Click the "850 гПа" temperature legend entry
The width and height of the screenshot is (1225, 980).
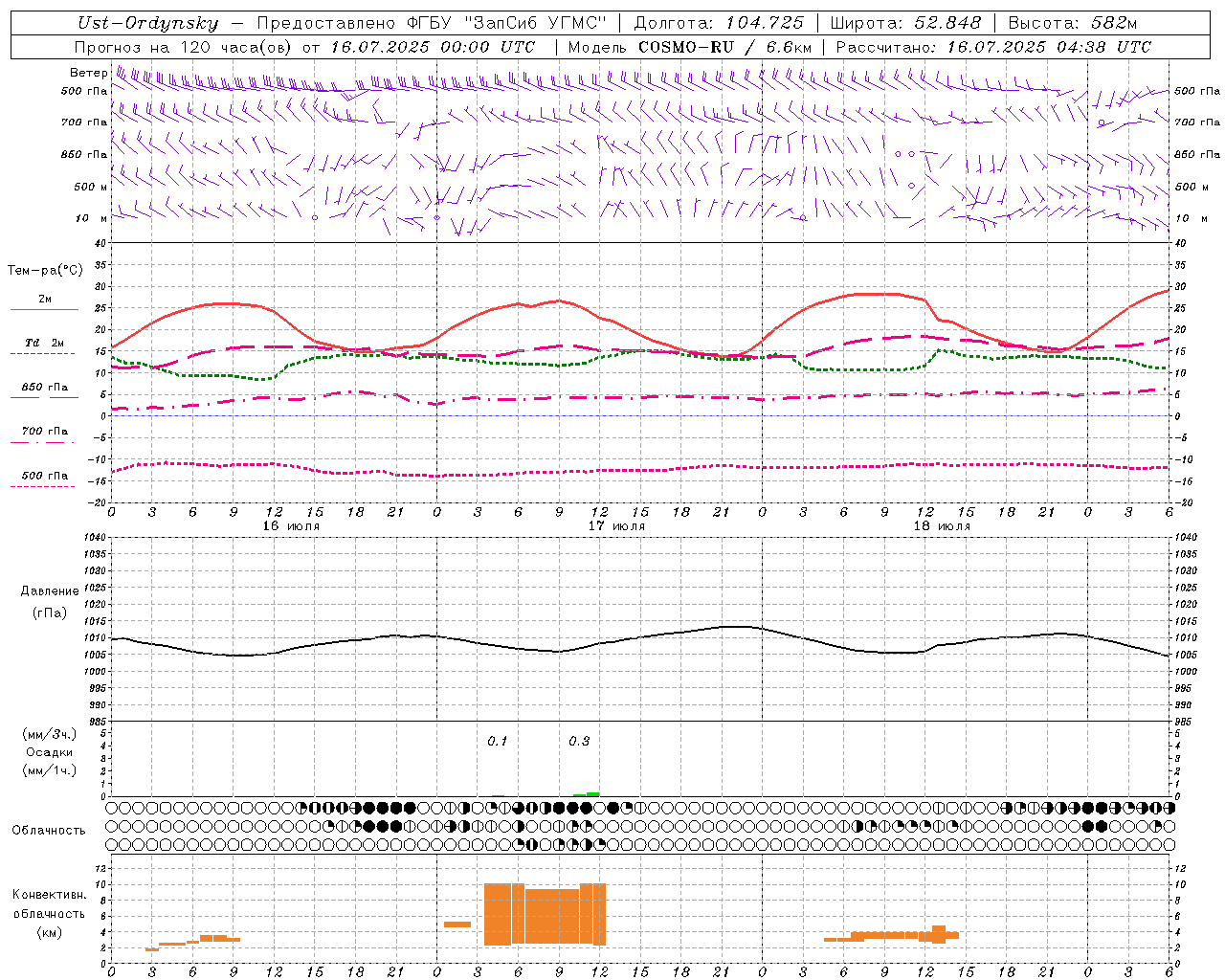click(45, 388)
